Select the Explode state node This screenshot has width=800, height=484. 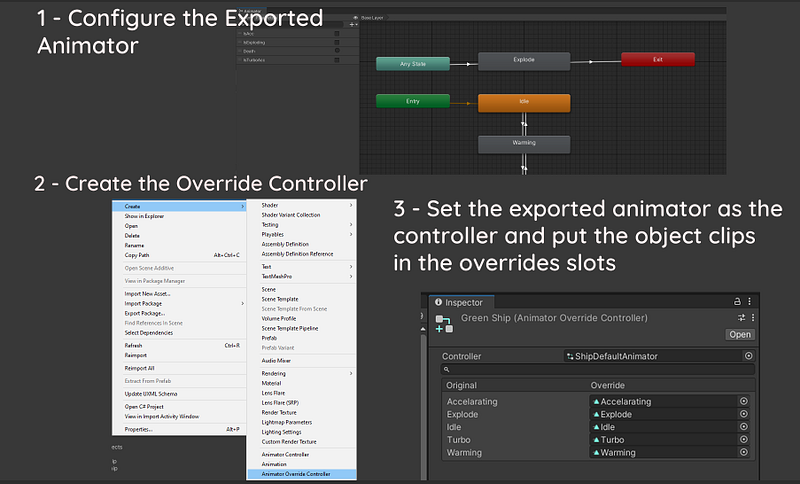(x=524, y=61)
